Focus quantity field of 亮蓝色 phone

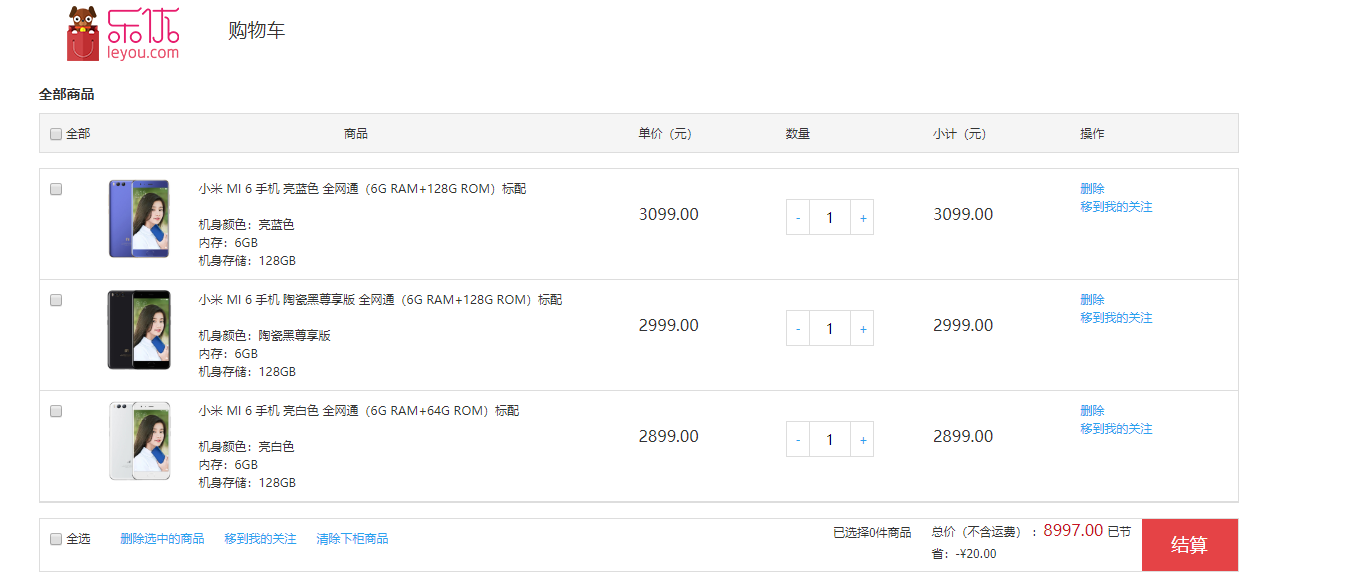tap(830, 218)
